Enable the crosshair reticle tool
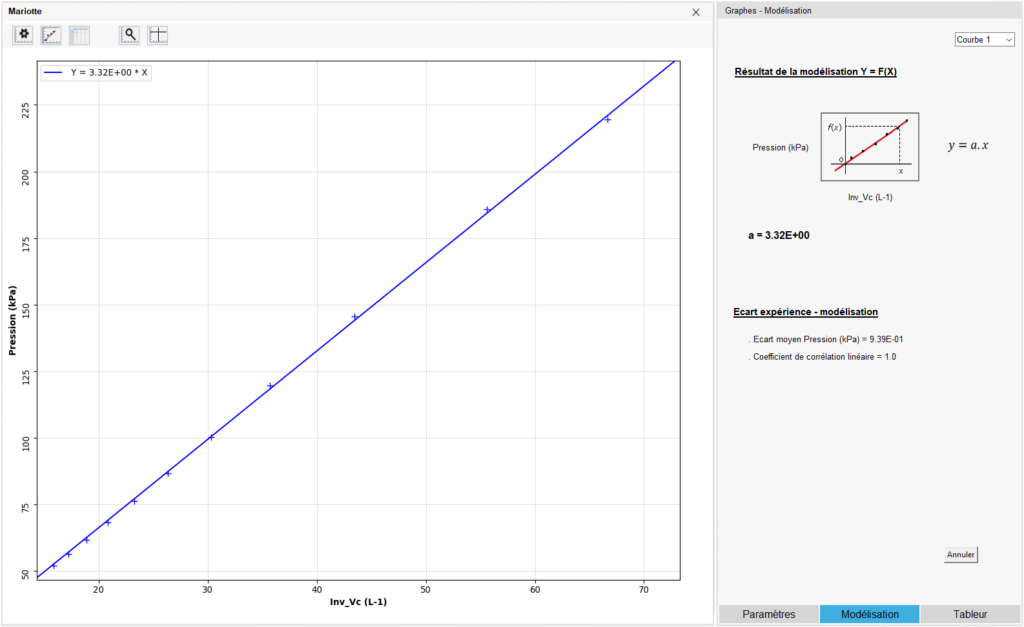The height and width of the screenshot is (627, 1024). pyautogui.click(x=158, y=35)
